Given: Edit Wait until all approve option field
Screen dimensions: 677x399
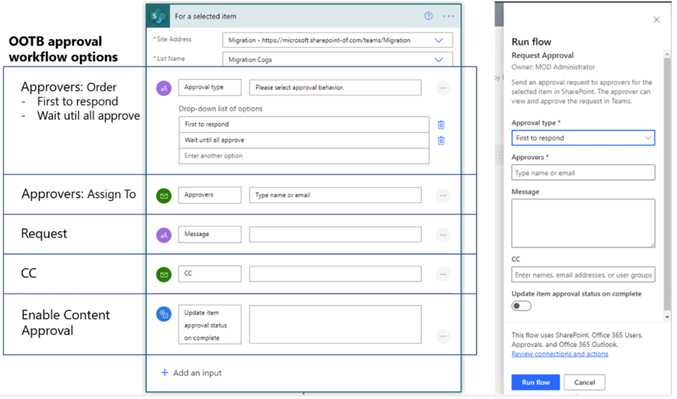Looking at the screenshot, I should (x=304, y=140).
